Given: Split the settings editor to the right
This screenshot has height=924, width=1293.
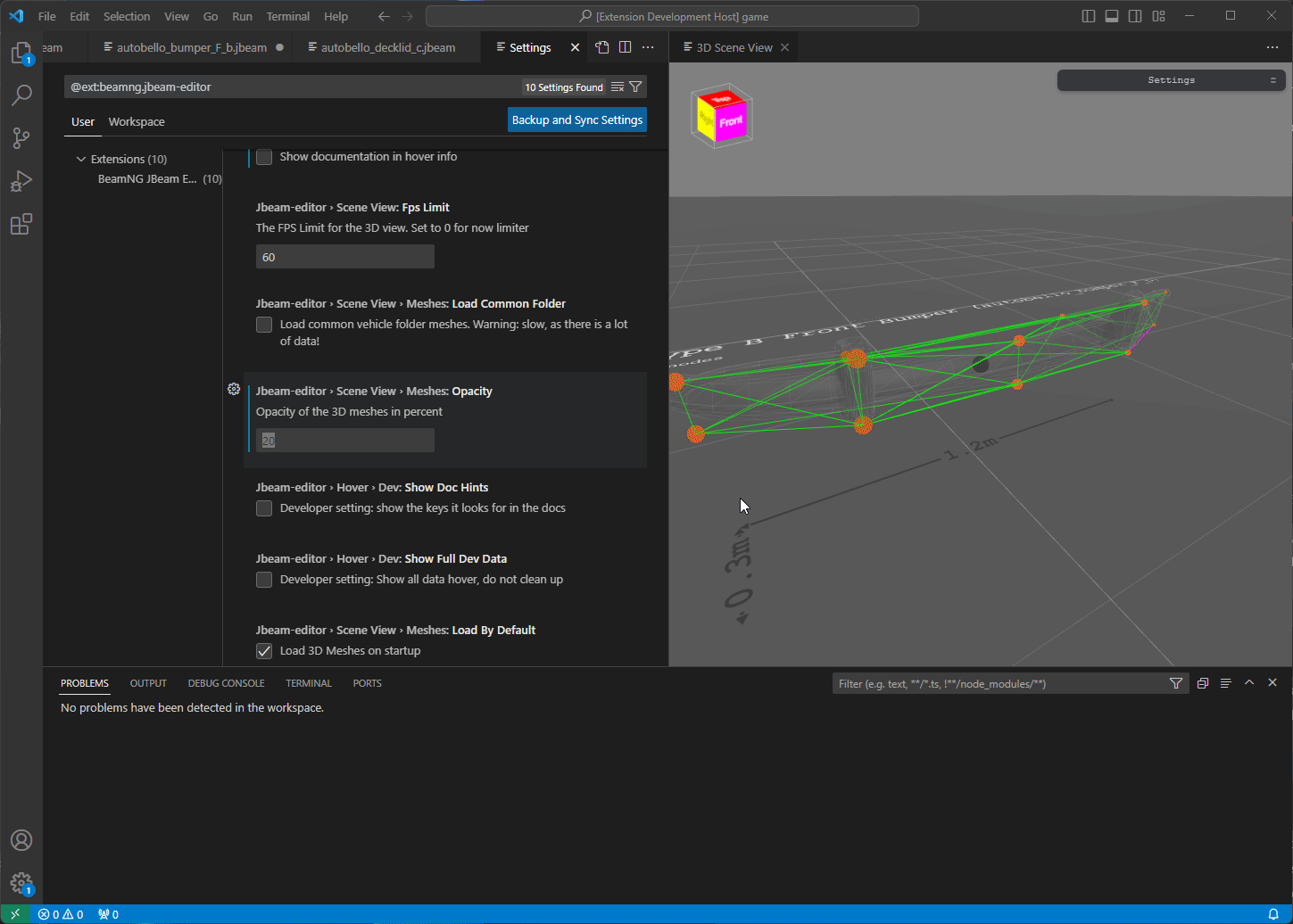Looking at the screenshot, I should click(626, 47).
